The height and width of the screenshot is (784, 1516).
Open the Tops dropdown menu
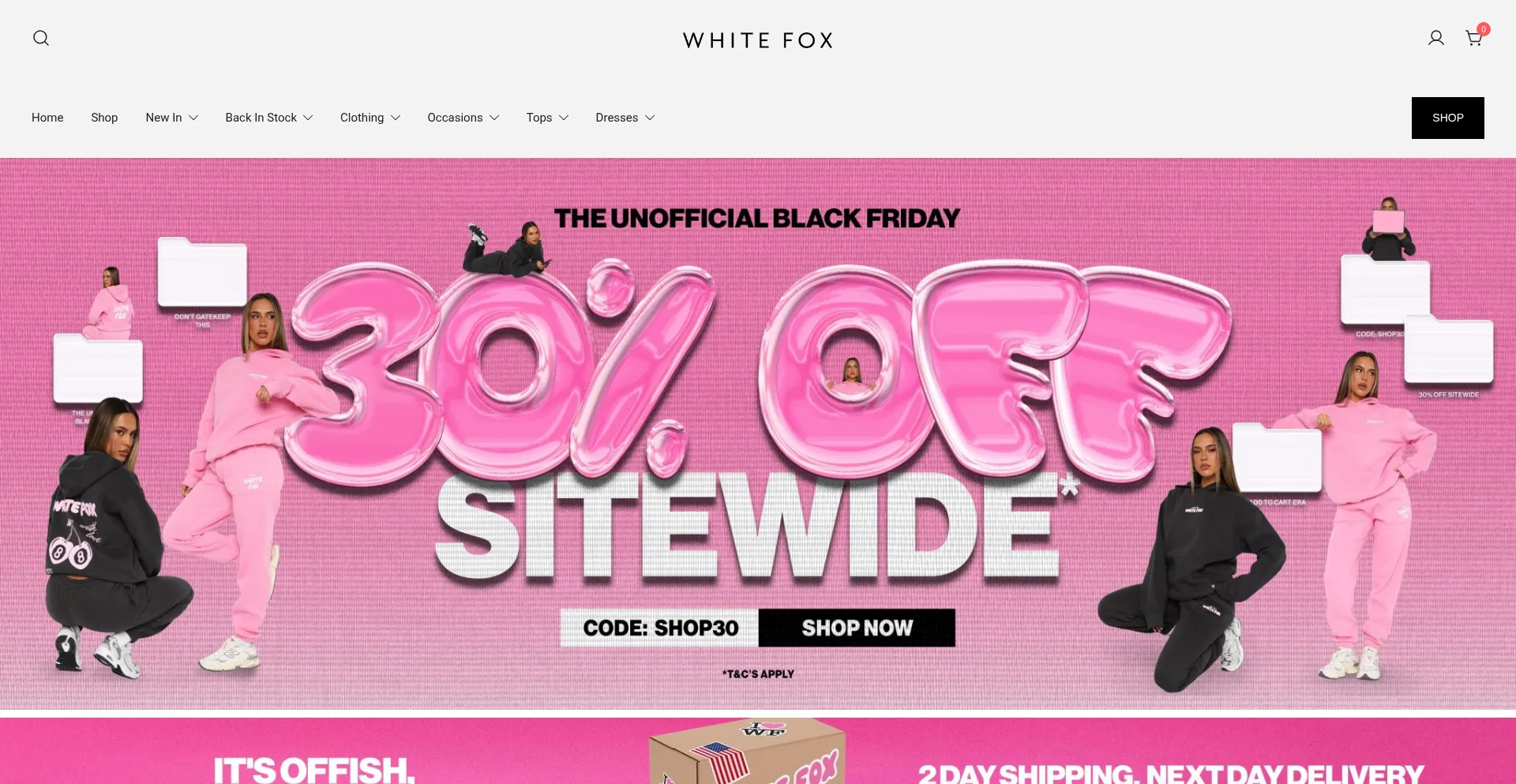pyautogui.click(x=548, y=118)
